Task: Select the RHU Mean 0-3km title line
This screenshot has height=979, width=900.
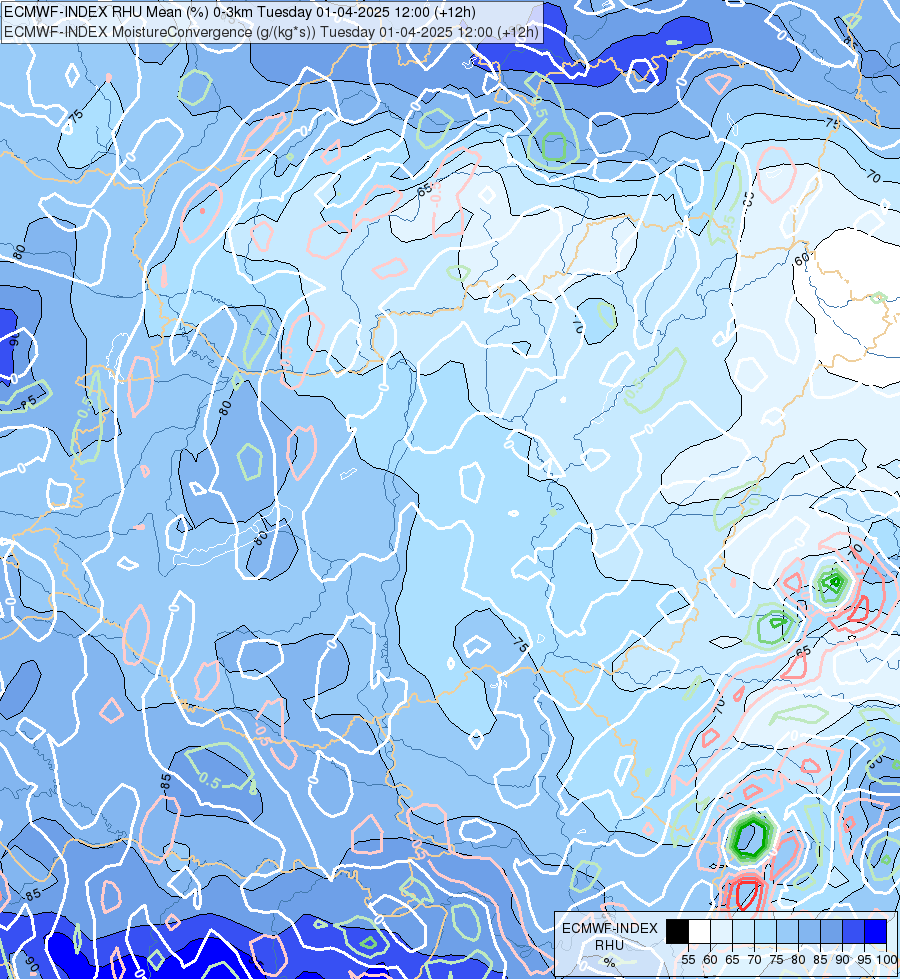Action: pyautogui.click(x=240, y=12)
